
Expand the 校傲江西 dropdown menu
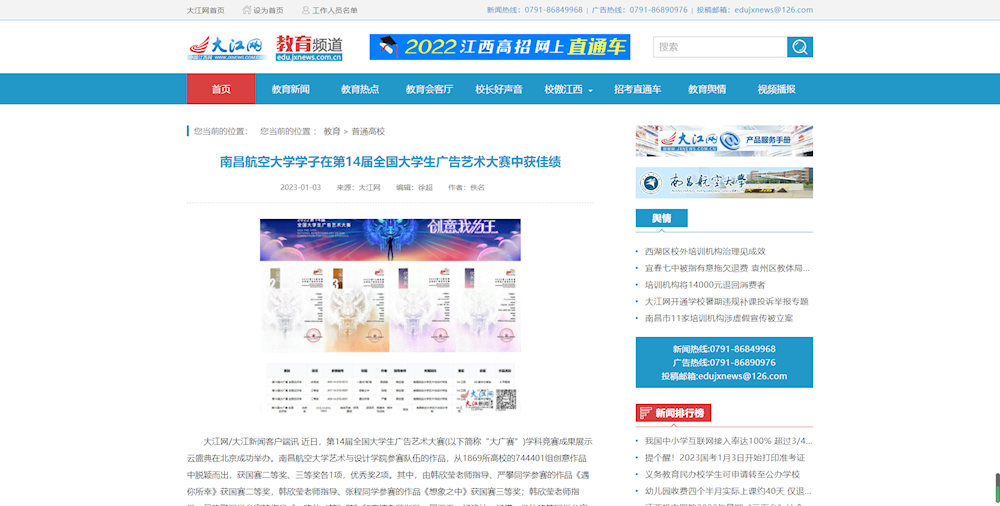pos(568,89)
